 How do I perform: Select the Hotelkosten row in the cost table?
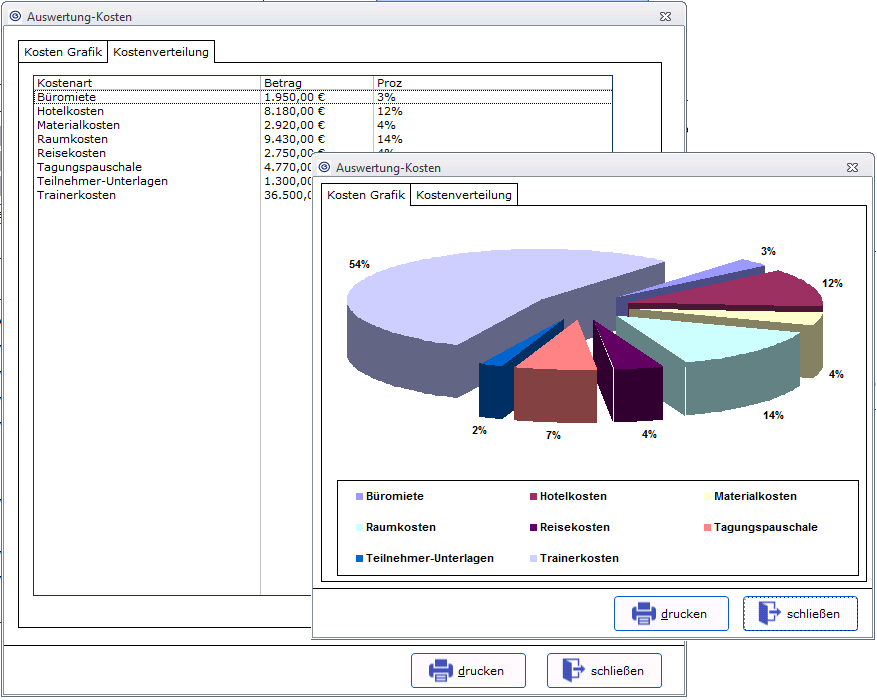pyautogui.click(x=70, y=111)
